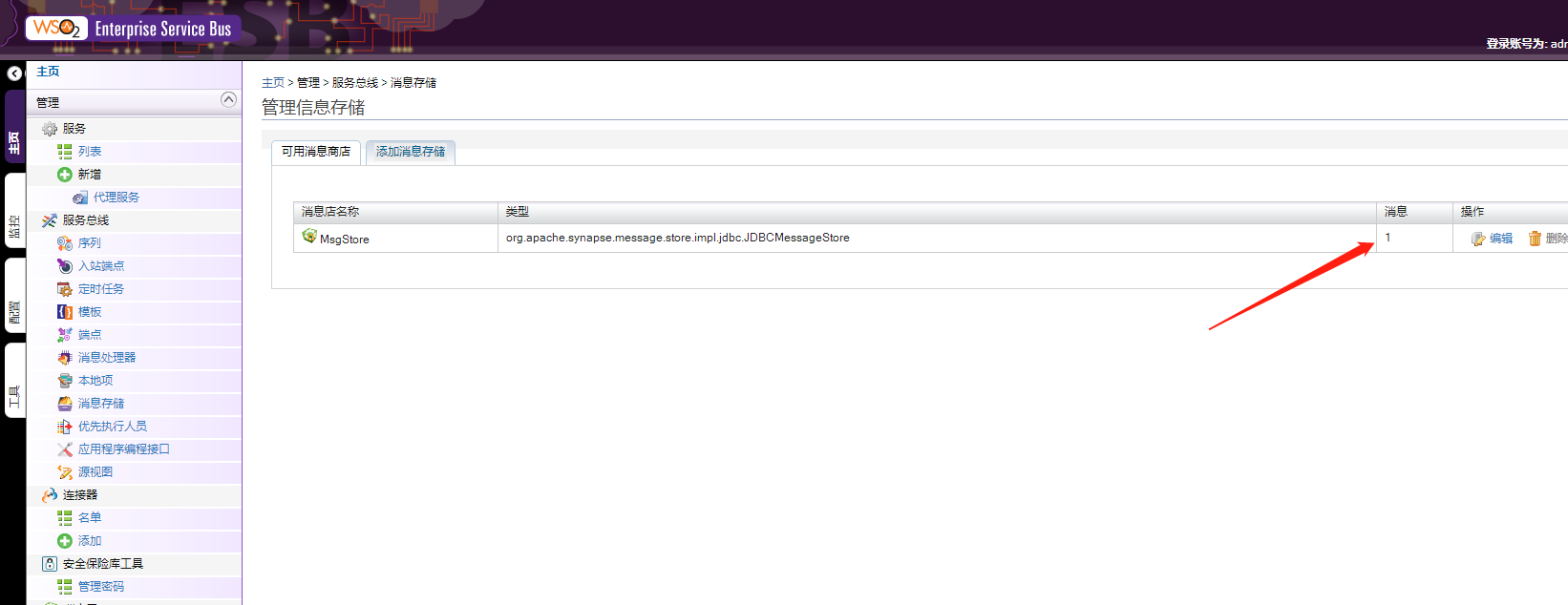Viewport: 1568px width, 605px height.
Task: Collapse the side menu with arrow icon
Action: pos(14,73)
